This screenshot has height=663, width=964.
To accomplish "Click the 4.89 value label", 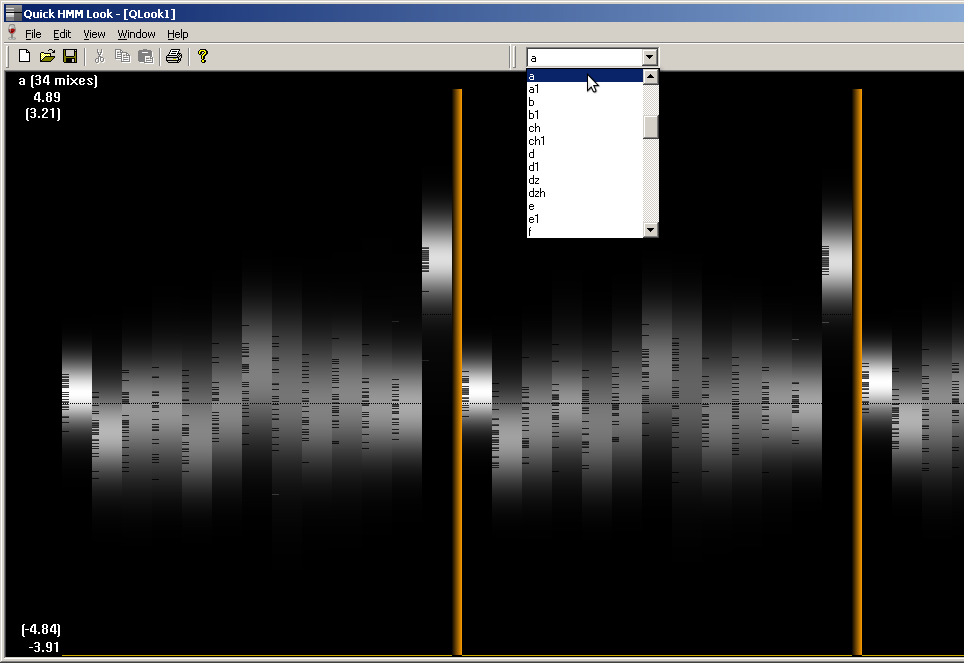I will coord(47,97).
